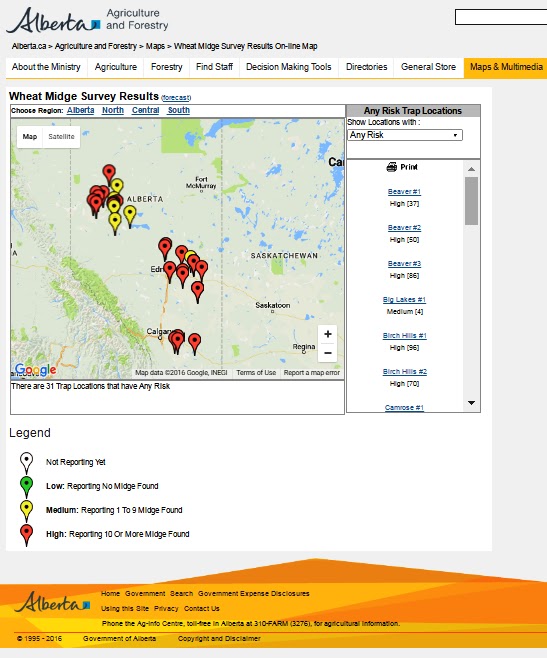Choose the Central region link
Image resolution: width=547 pixels, height=658 pixels.
tap(145, 110)
